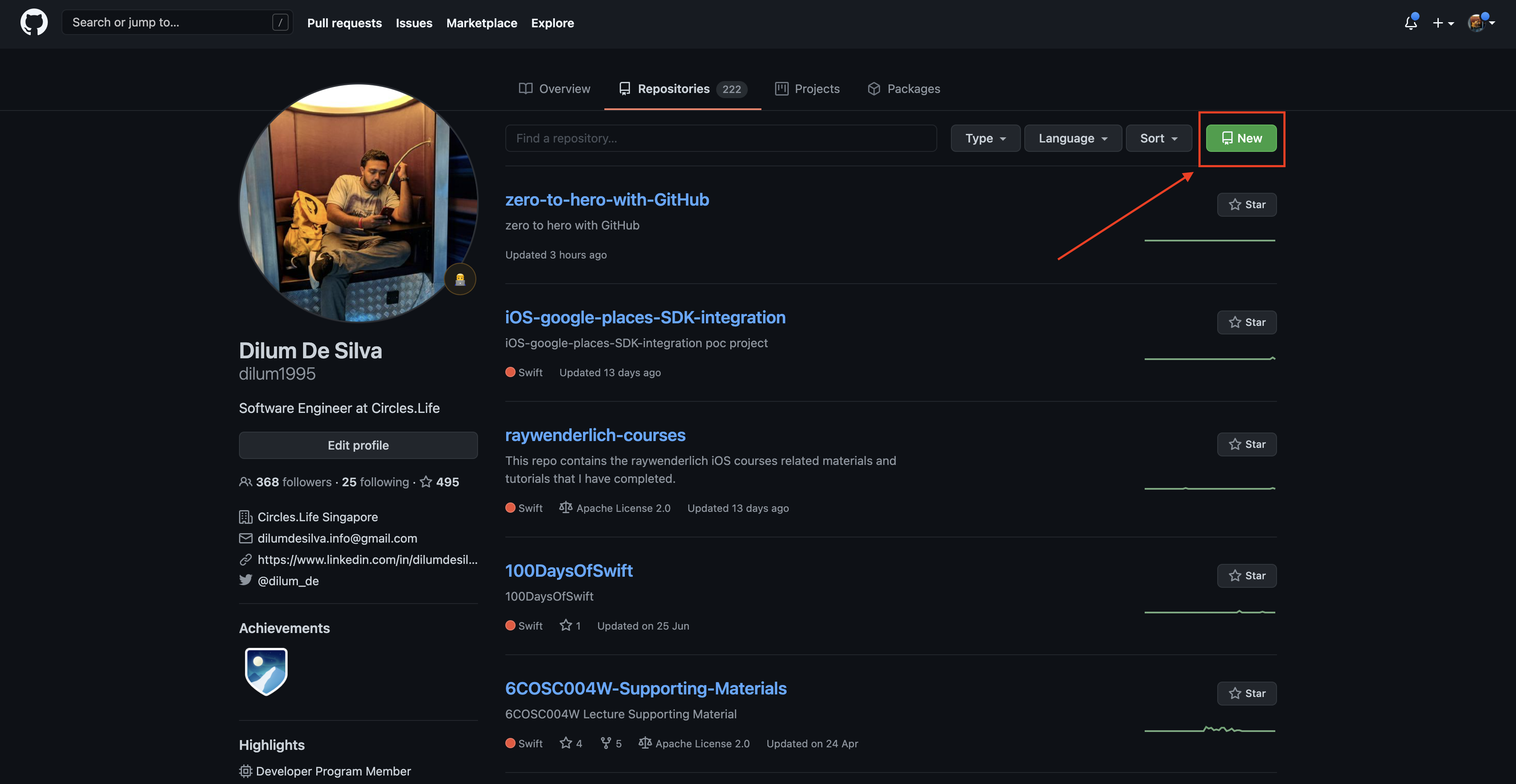
Task: Switch to the Overview tab
Action: 554,89
